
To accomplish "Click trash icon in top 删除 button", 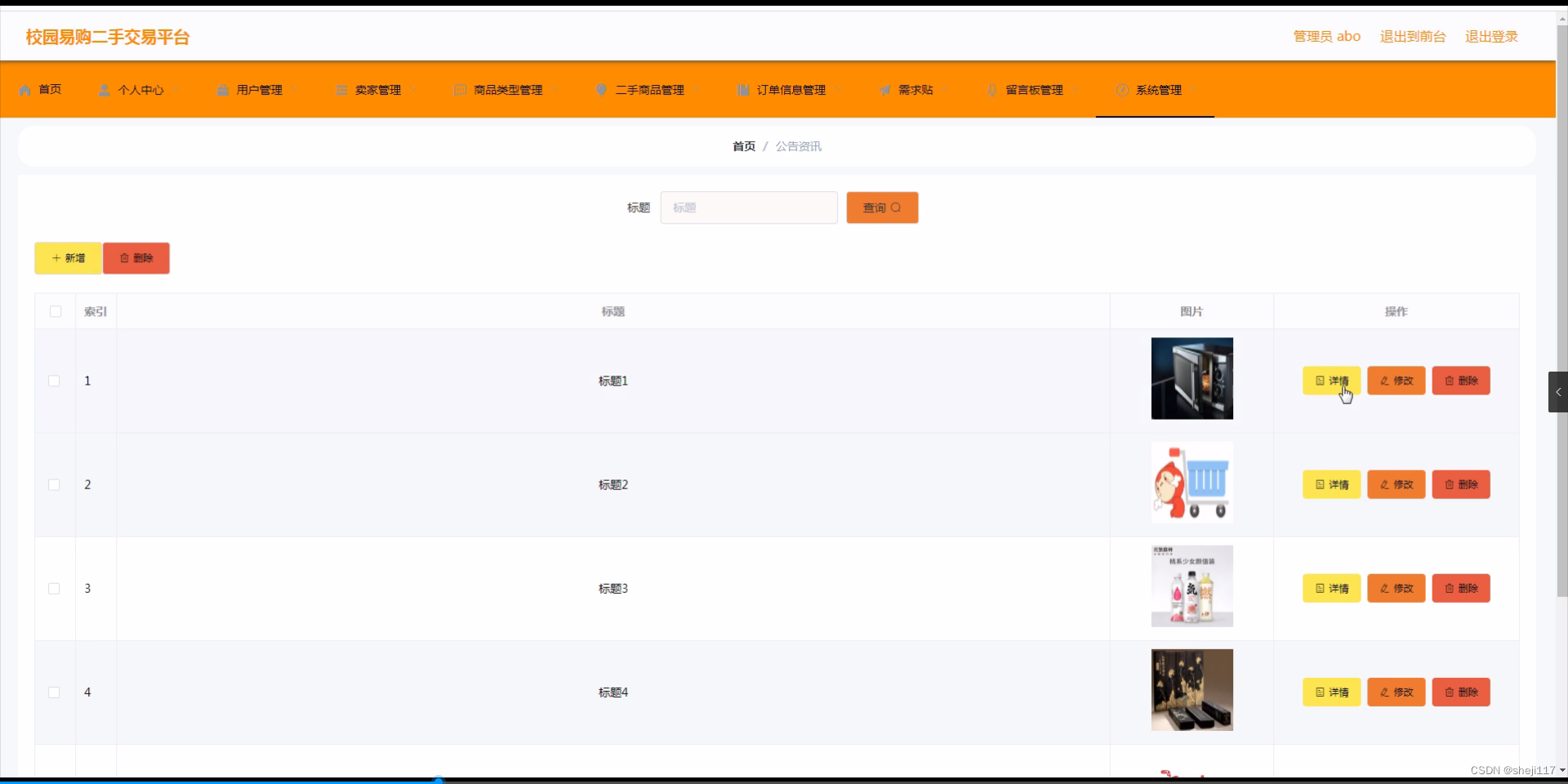I will (x=124, y=258).
